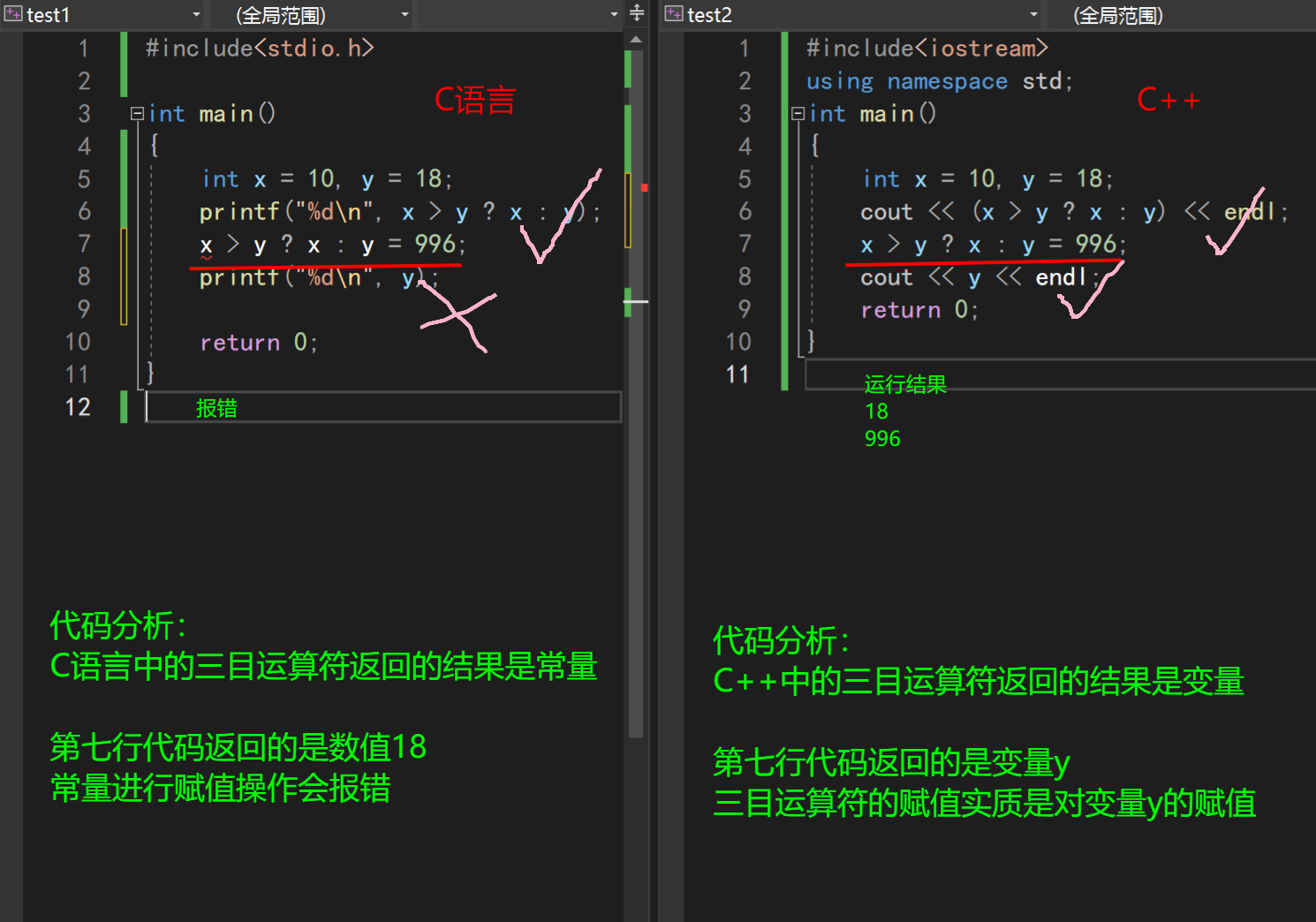Collapse the main() function in test1 pane
This screenshot has width=1316, height=922.
point(136,113)
